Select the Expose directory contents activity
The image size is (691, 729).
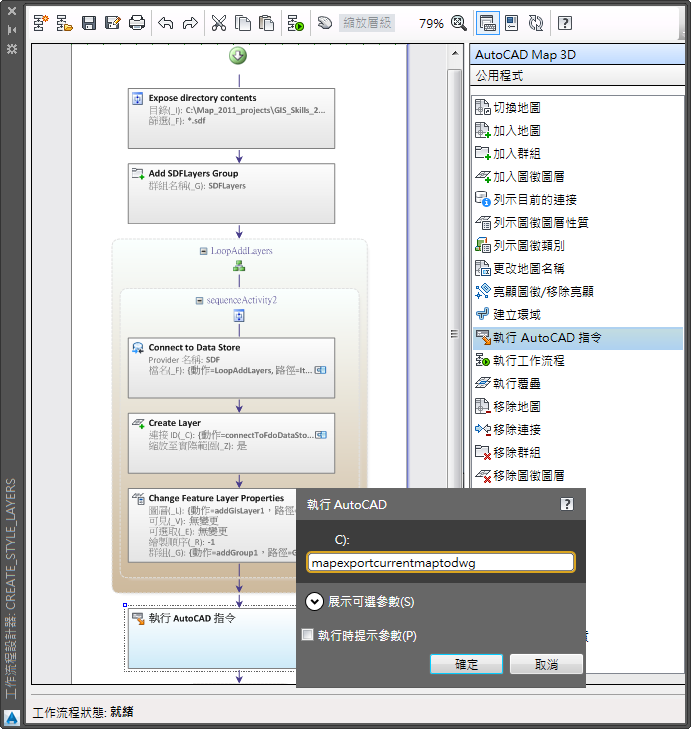click(x=231, y=119)
